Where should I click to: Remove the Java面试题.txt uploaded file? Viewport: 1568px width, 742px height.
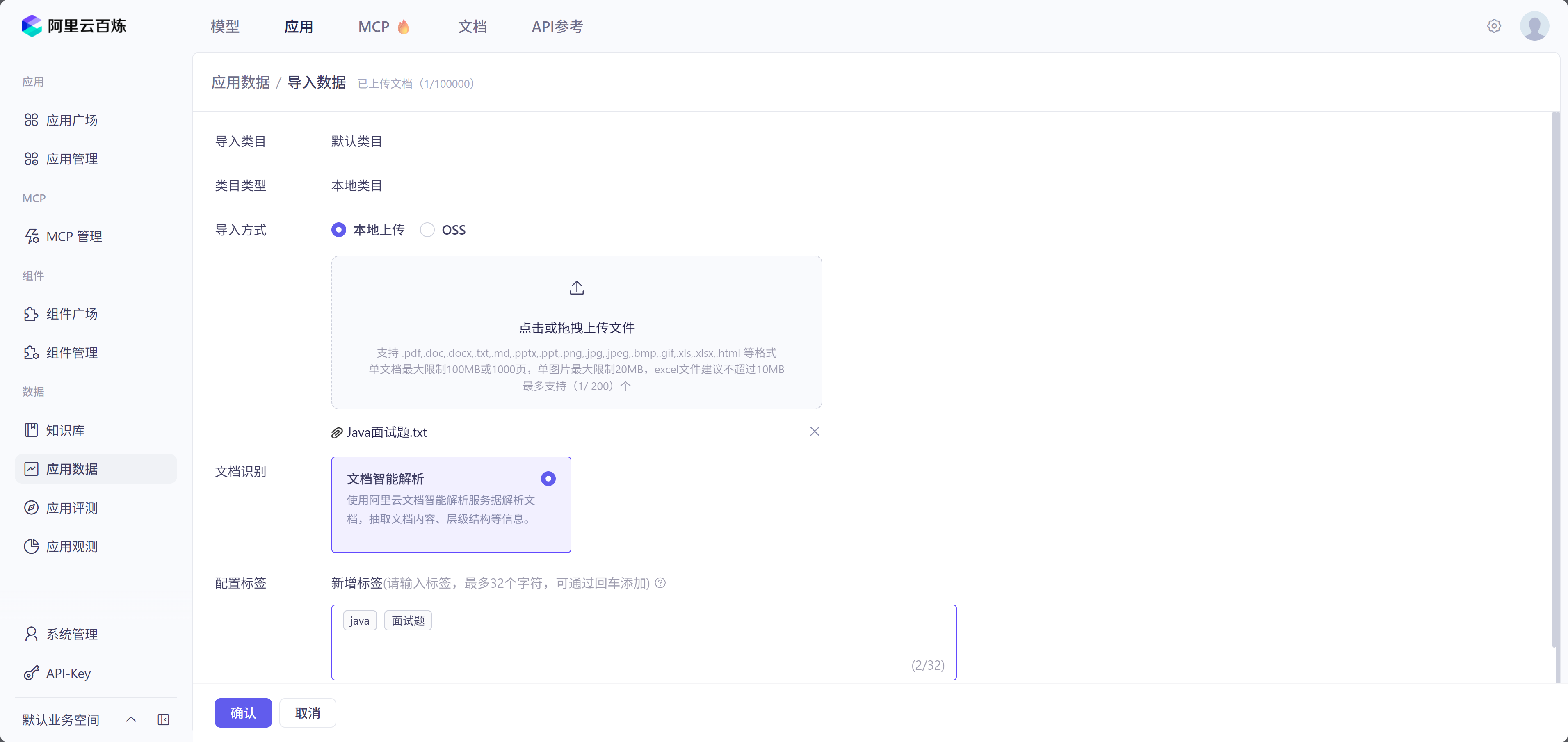(815, 432)
